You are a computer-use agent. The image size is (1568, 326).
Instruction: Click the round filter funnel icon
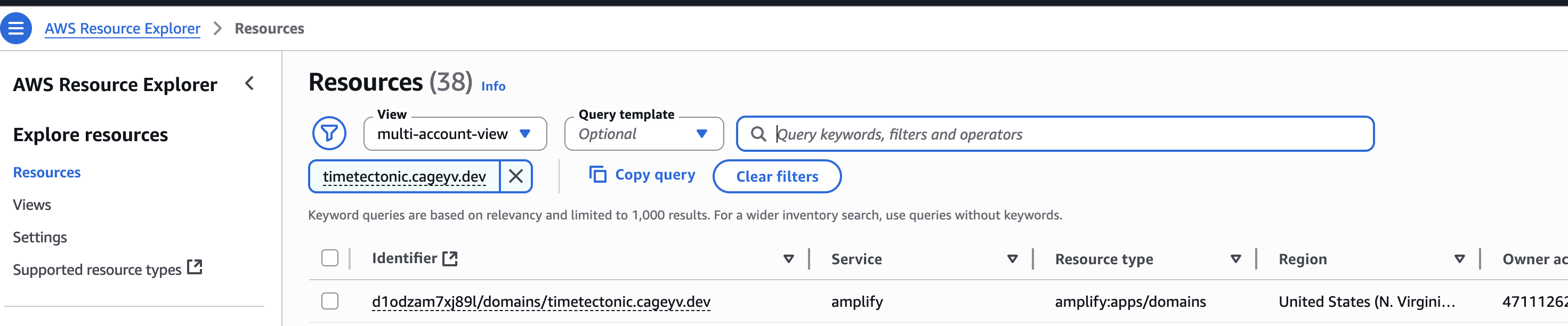329,133
